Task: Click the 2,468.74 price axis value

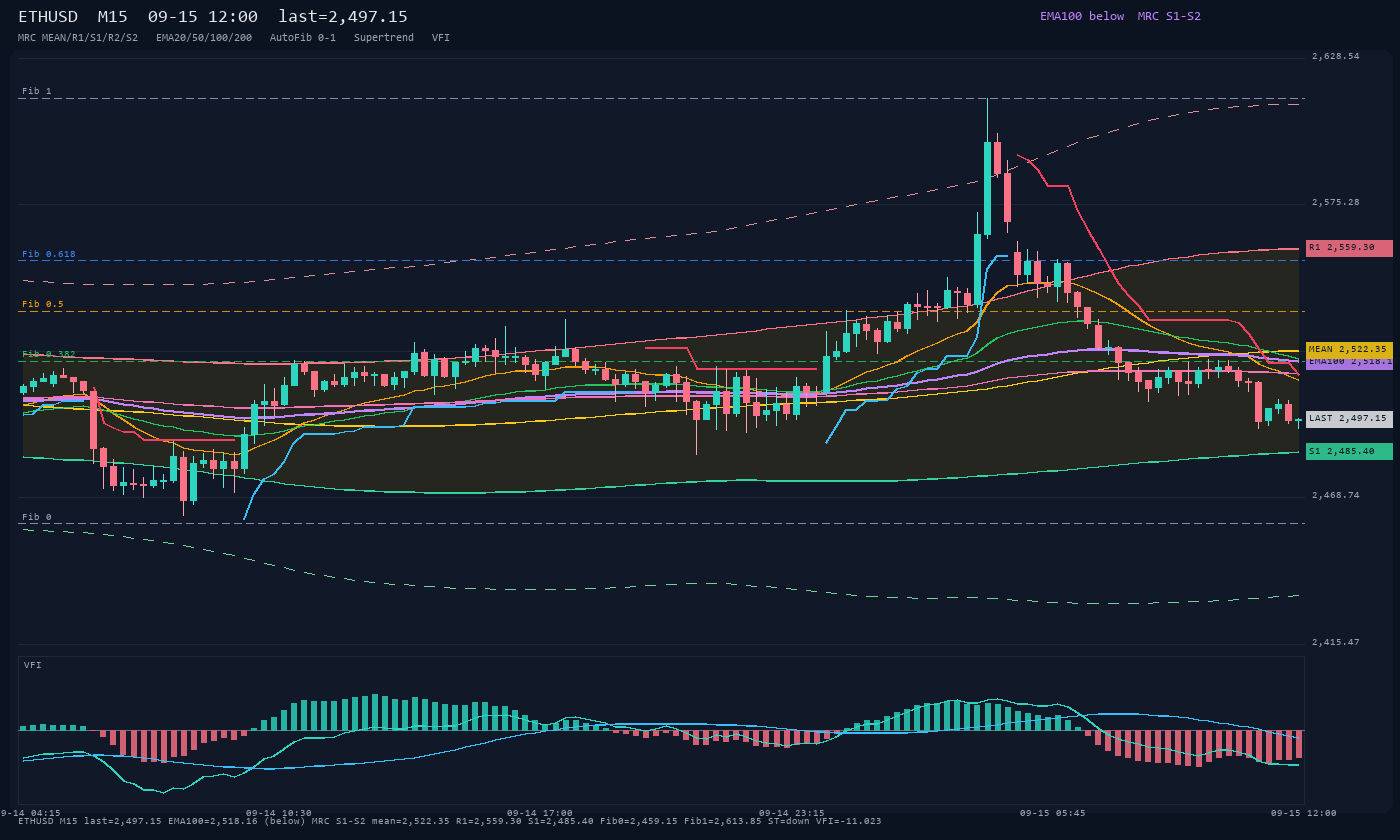Action: (x=1336, y=495)
